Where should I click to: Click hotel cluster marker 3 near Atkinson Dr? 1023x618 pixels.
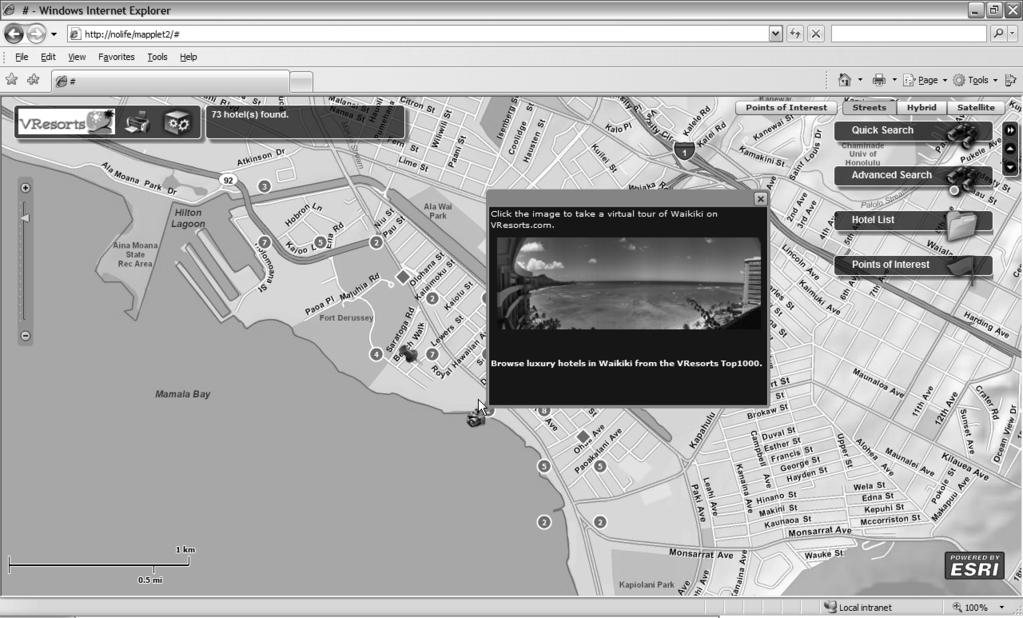[x=264, y=187]
